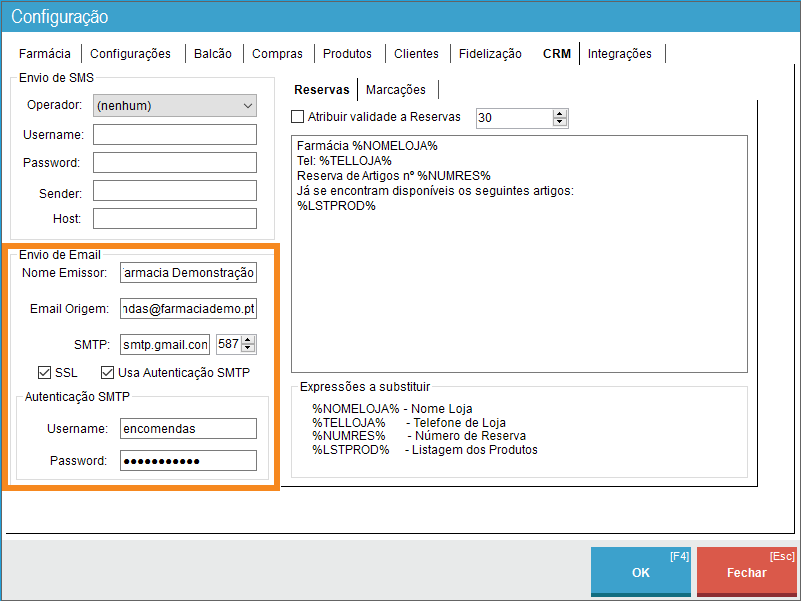Switch to the Marcações sub-tab
This screenshot has width=801, height=601.
(395, 90)
